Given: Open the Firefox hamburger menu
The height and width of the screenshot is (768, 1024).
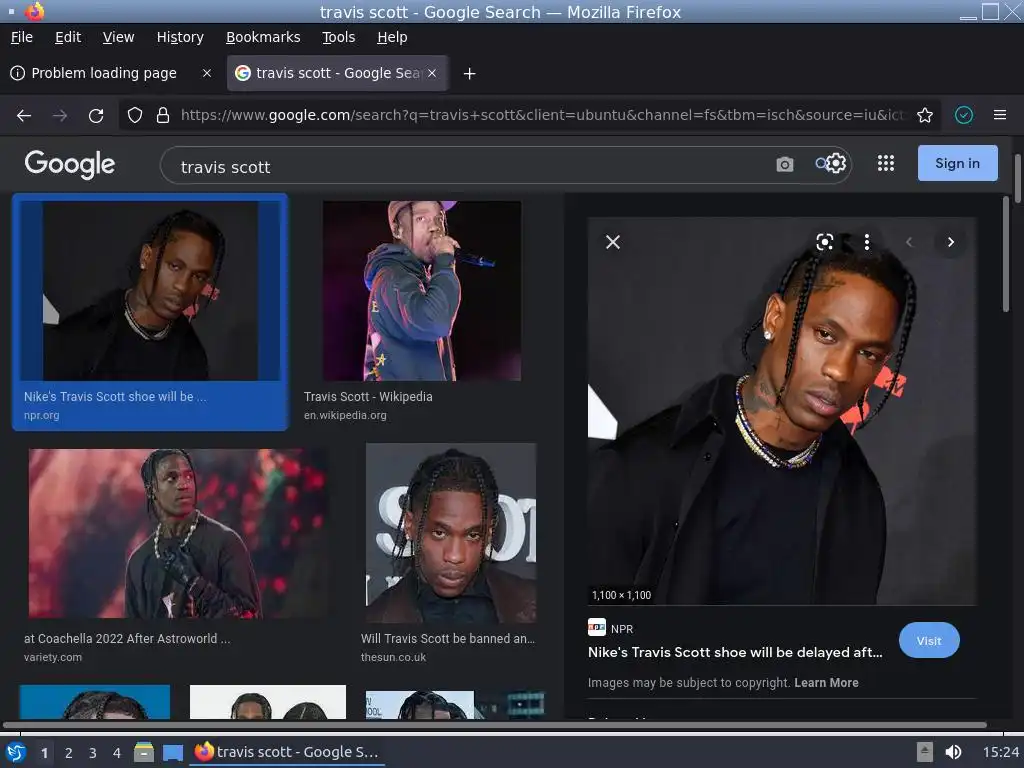Looking at the screenshot, I should 1000,115.
